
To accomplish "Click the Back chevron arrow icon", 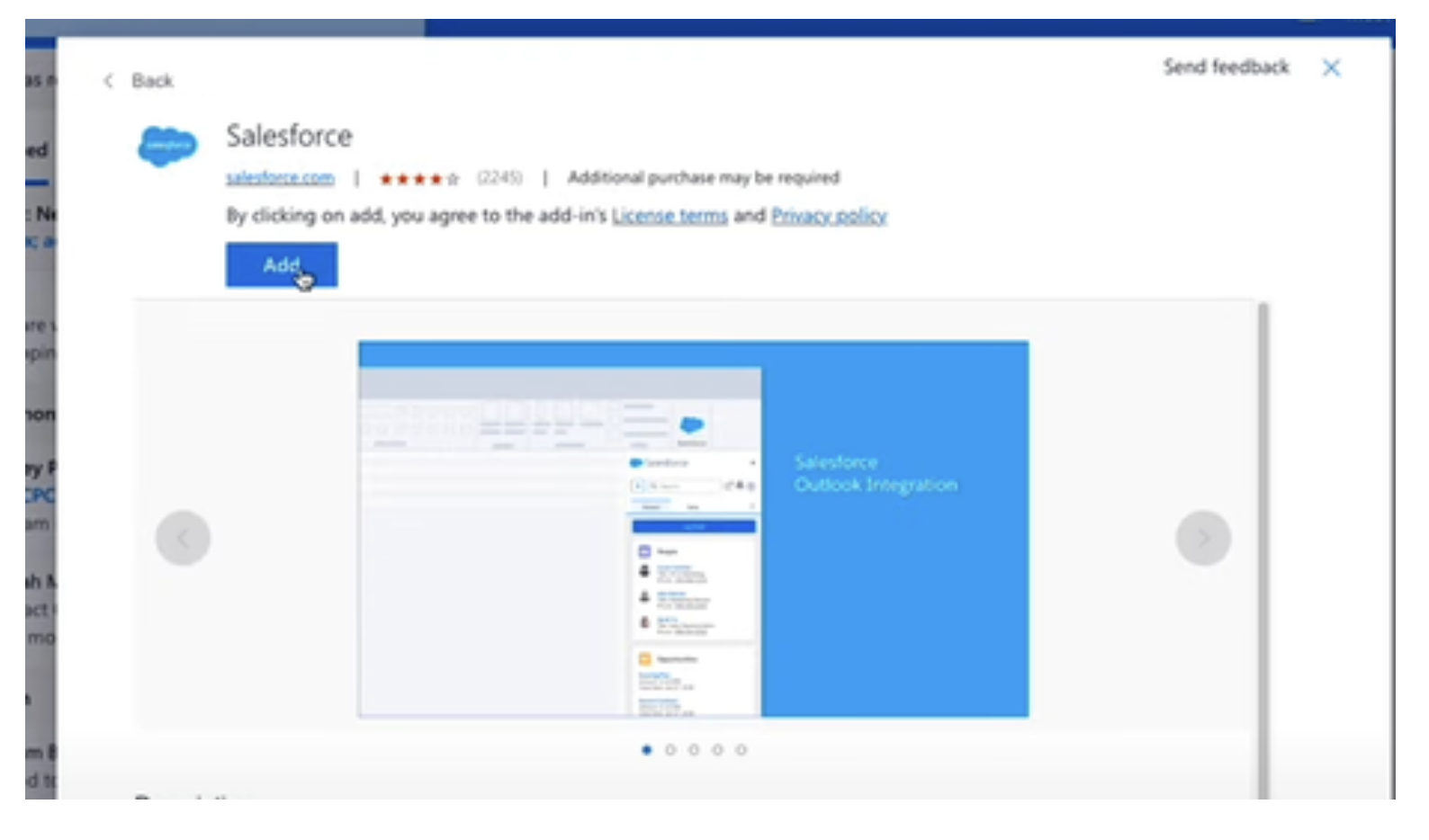I will (109, 81).
